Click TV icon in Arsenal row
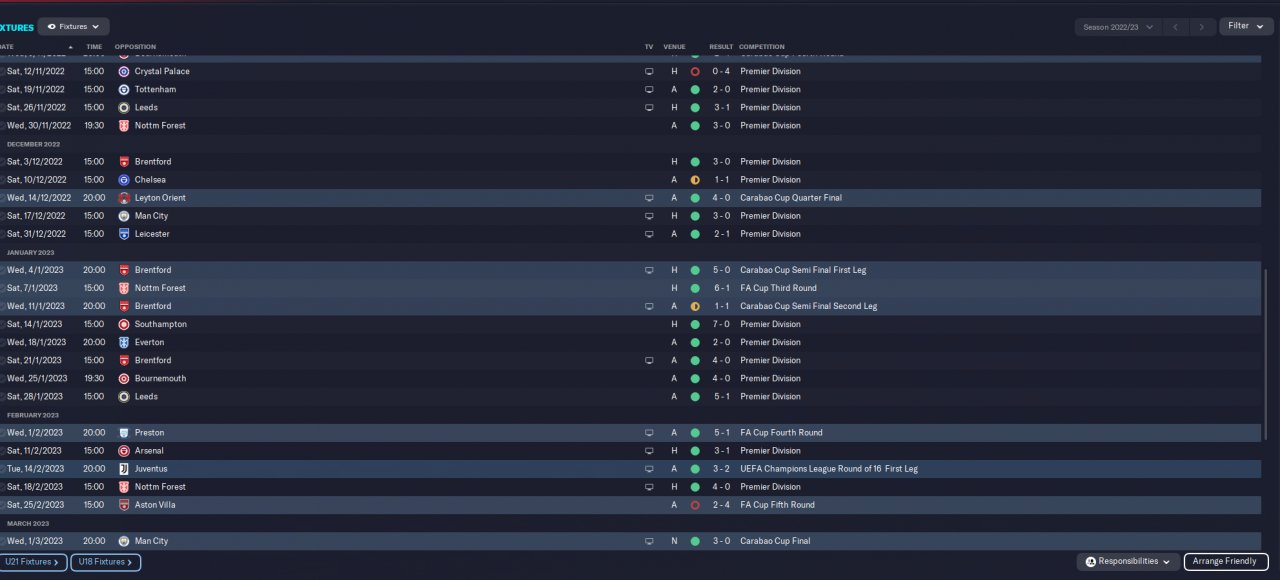Image resolution: width=1280 pixels, height=580 pixels. pyautogui.click(x=649, y=451)
